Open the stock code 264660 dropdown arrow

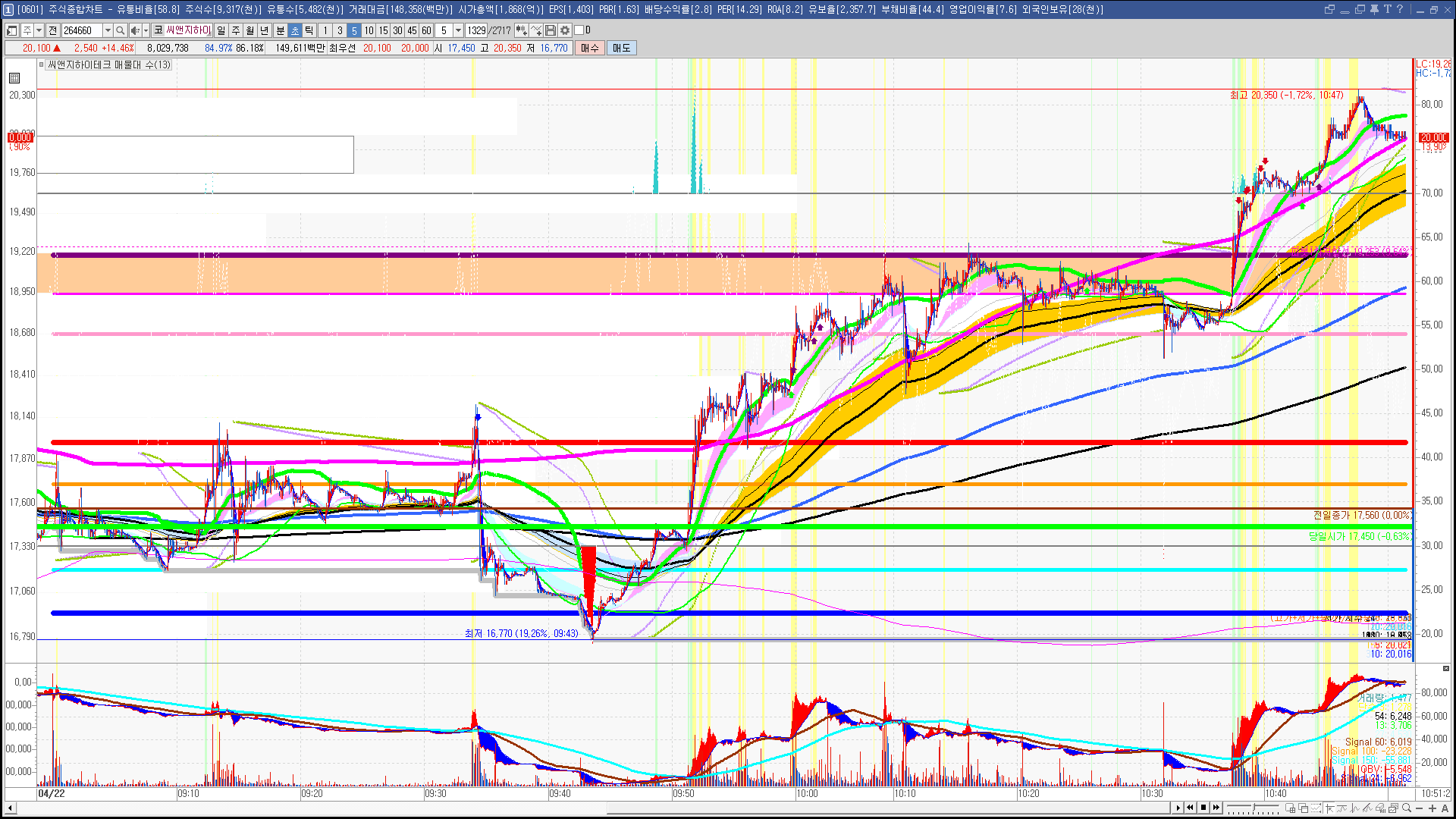coord(108,30)
